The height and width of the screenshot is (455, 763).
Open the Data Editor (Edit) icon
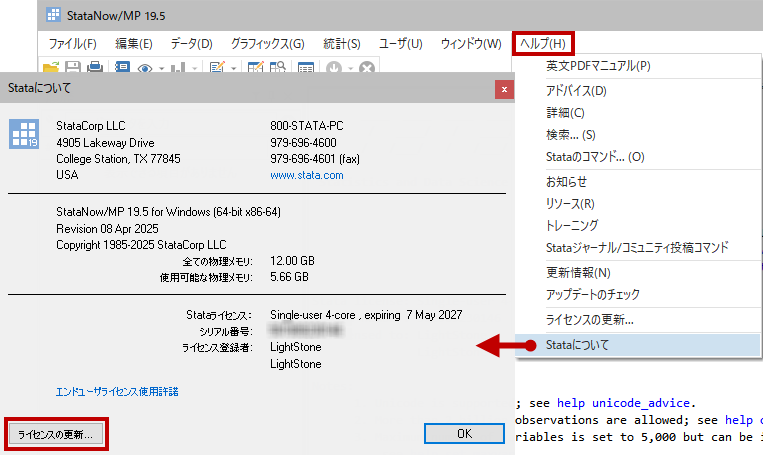[x=256, y=67]
